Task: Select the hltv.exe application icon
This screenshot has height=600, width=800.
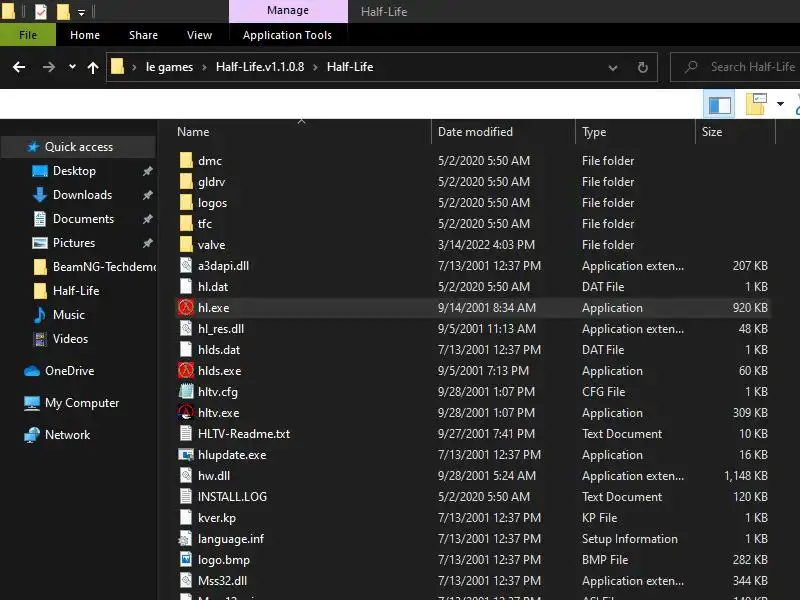Action: [186, 413]
